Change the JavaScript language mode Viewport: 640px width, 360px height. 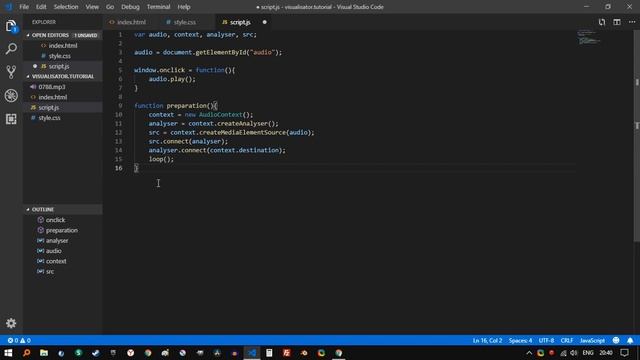tap(592, 340)
